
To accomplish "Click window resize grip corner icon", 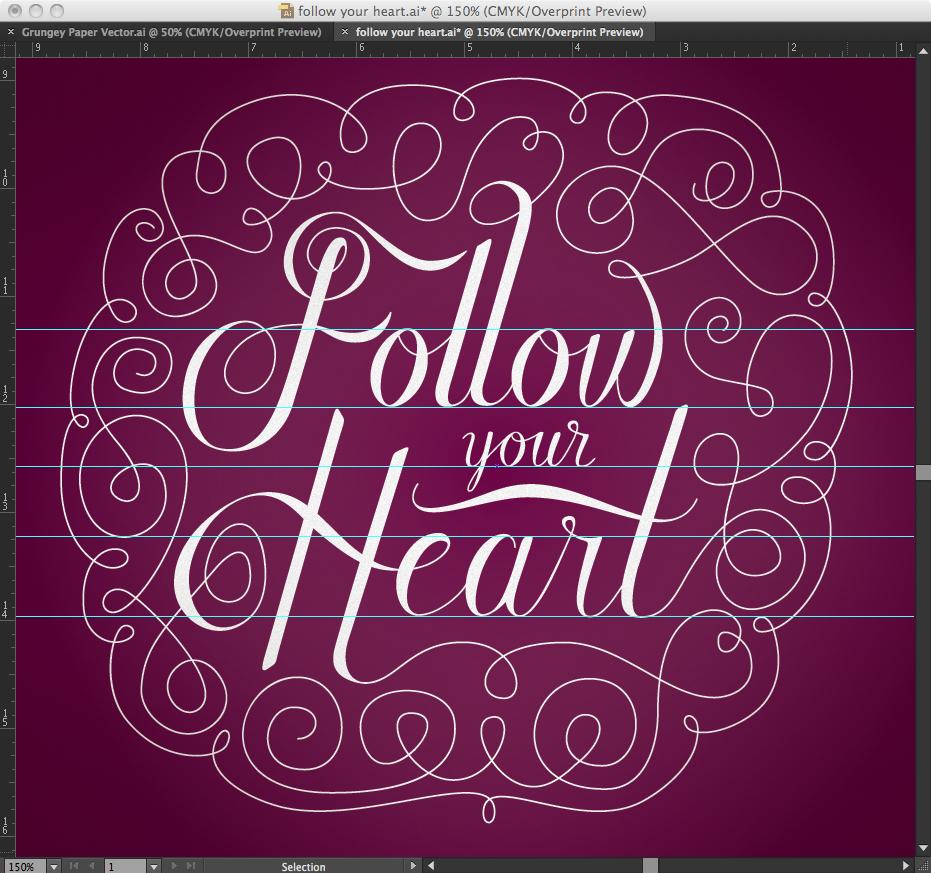I will coord(923,866).
